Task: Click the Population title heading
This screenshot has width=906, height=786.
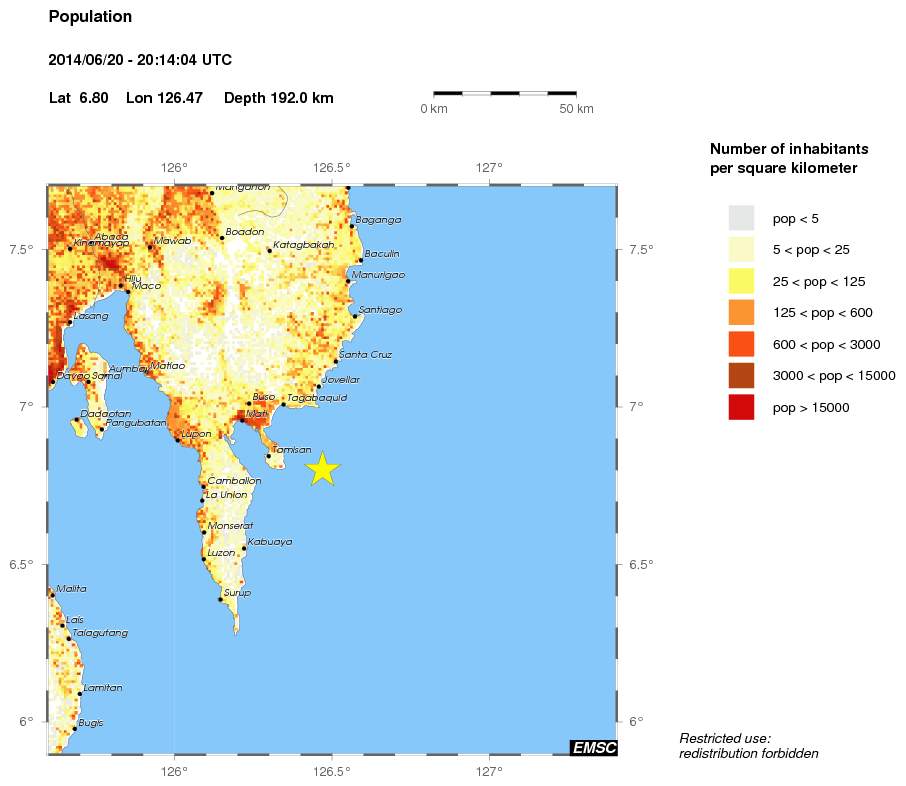Action: point(90,16)
